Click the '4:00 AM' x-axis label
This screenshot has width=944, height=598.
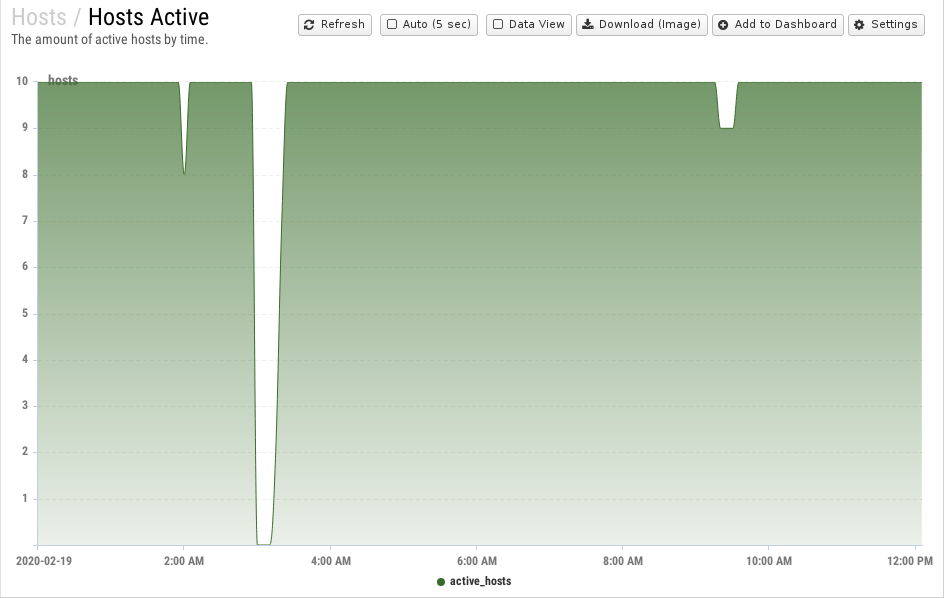coord(331,561)
